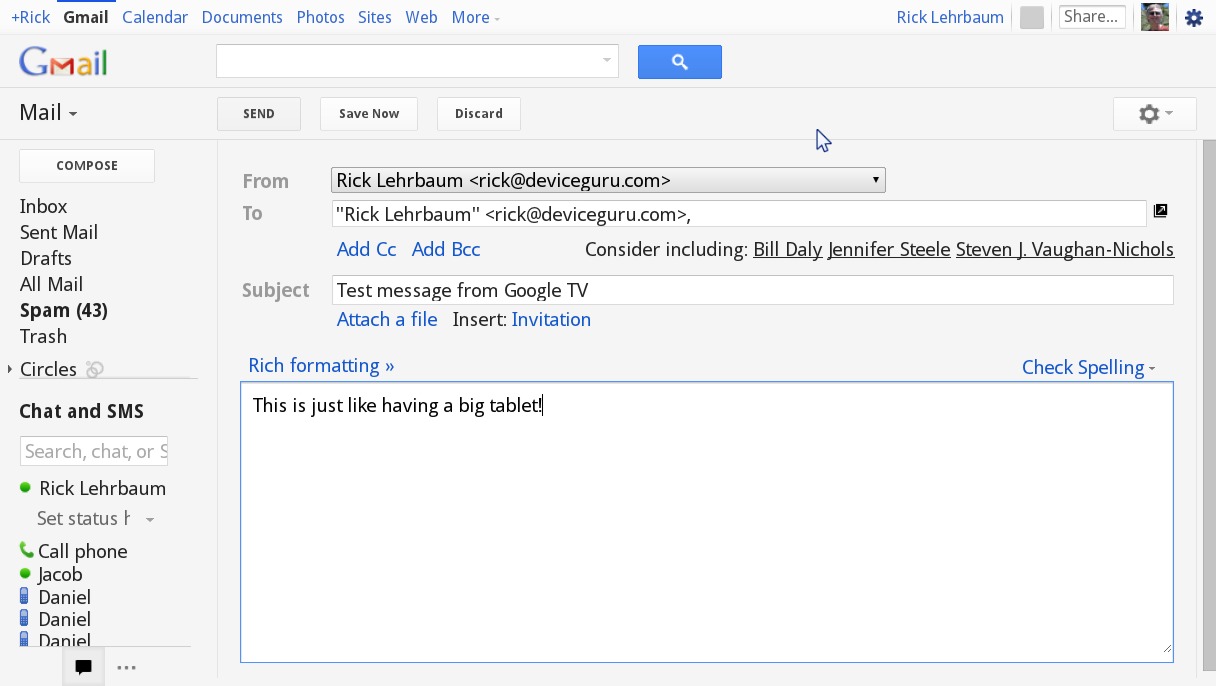Click into the To recipients field
This screenshot has height=686, width=1216.
click(x=739, y=213)
